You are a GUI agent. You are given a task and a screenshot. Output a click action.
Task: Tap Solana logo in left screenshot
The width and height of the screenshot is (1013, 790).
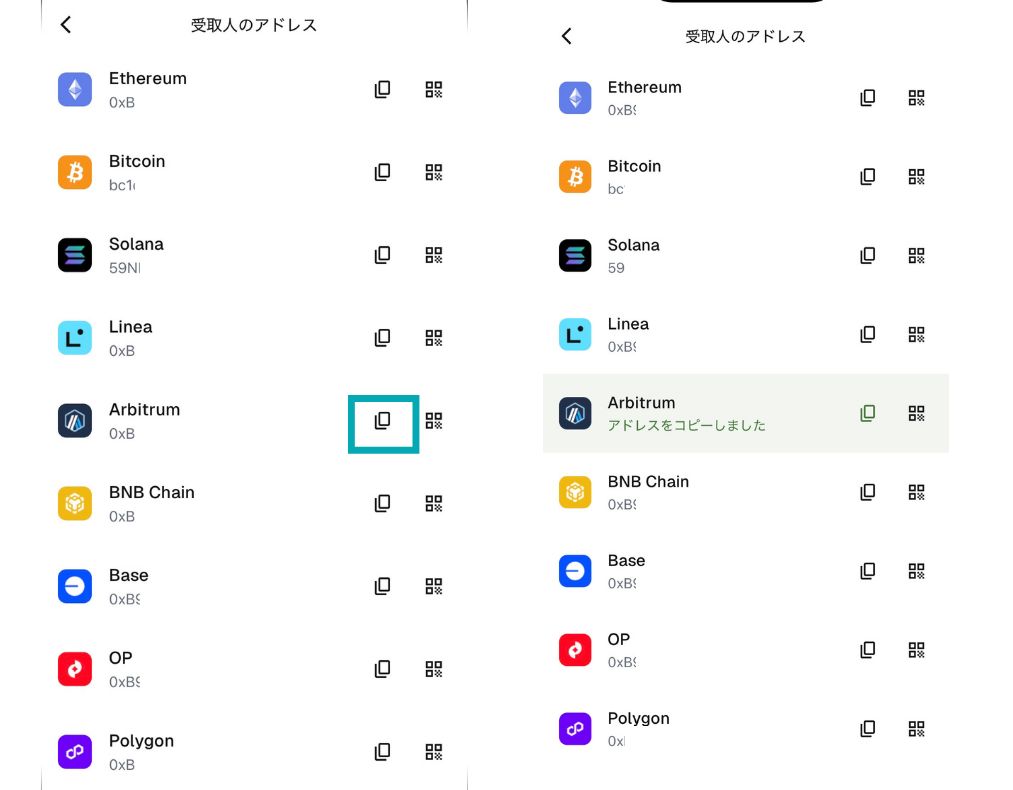click(x=75, y=255)
